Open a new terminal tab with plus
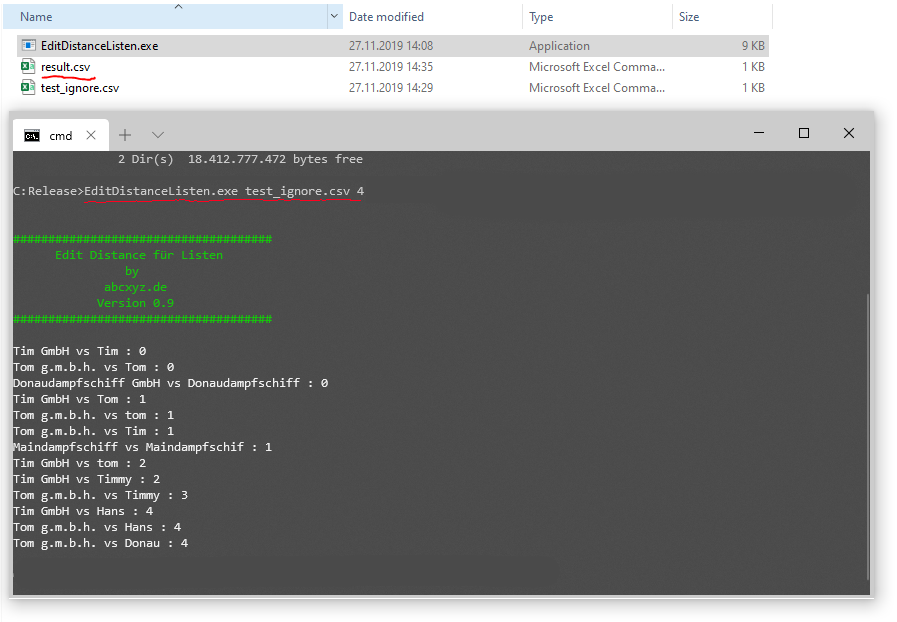Screen dimensions: 897x622 point(125,135)
